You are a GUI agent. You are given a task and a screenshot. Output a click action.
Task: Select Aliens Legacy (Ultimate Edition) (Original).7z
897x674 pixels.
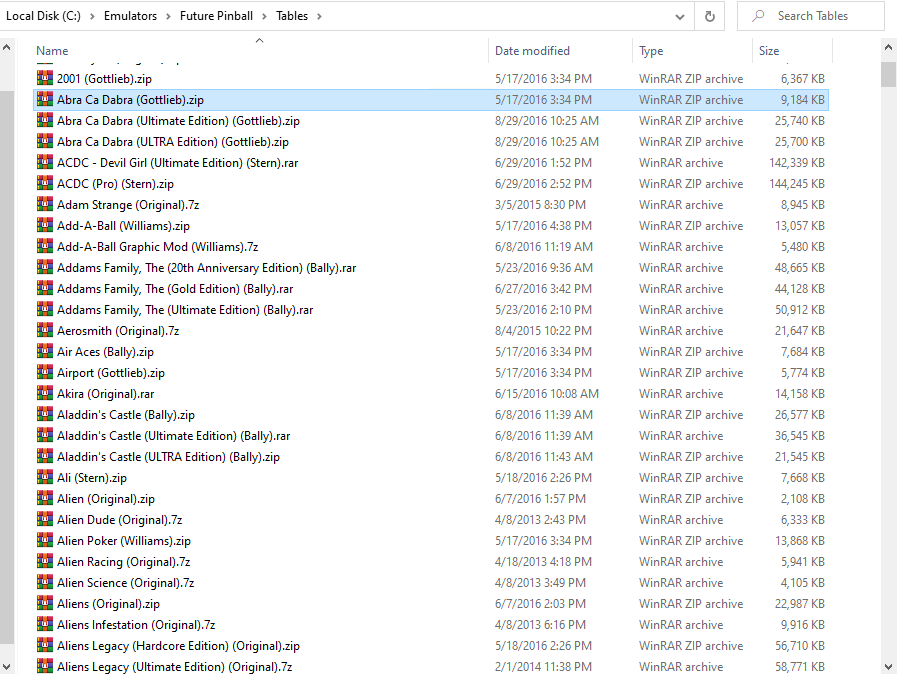coord(174,667)
